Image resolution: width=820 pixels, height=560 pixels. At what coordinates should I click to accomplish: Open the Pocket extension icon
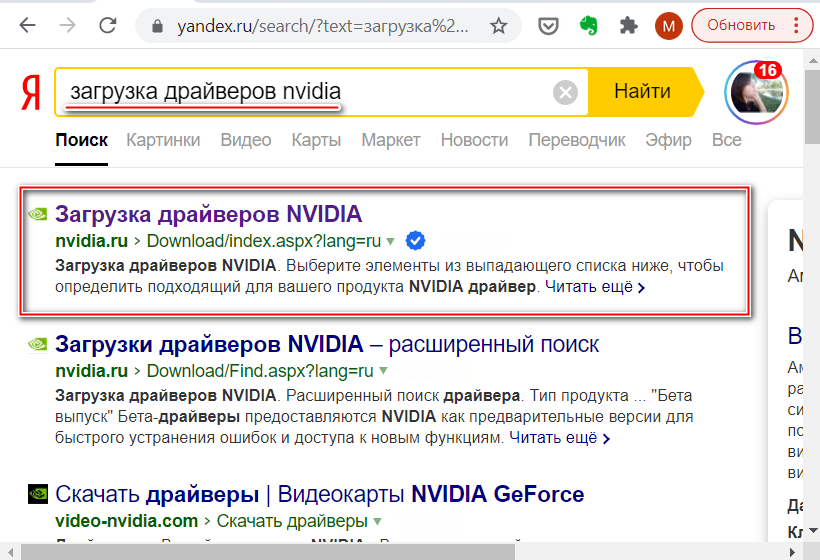pos(547,25)
